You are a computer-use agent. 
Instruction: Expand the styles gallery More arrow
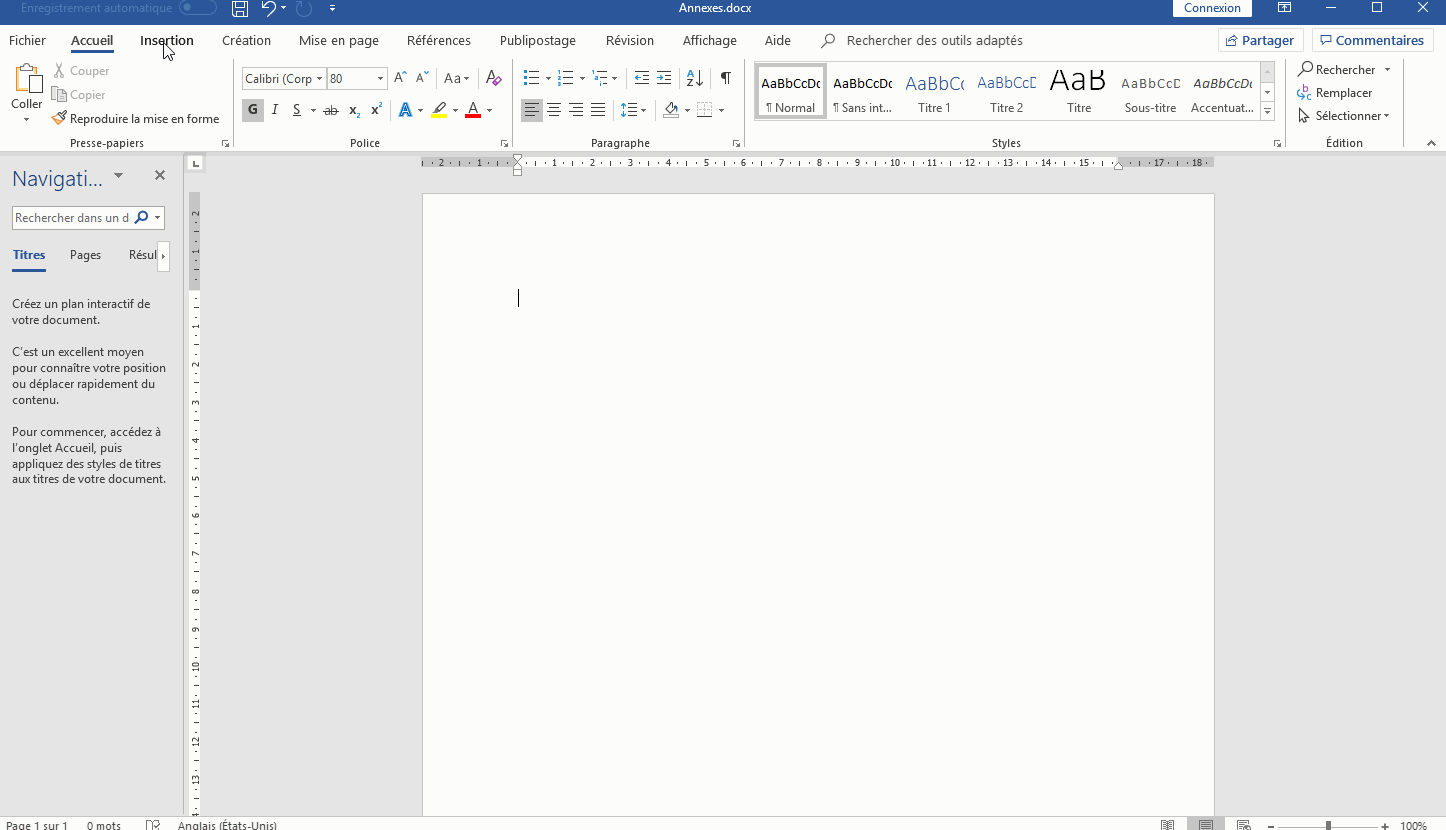pos(1268,113)
